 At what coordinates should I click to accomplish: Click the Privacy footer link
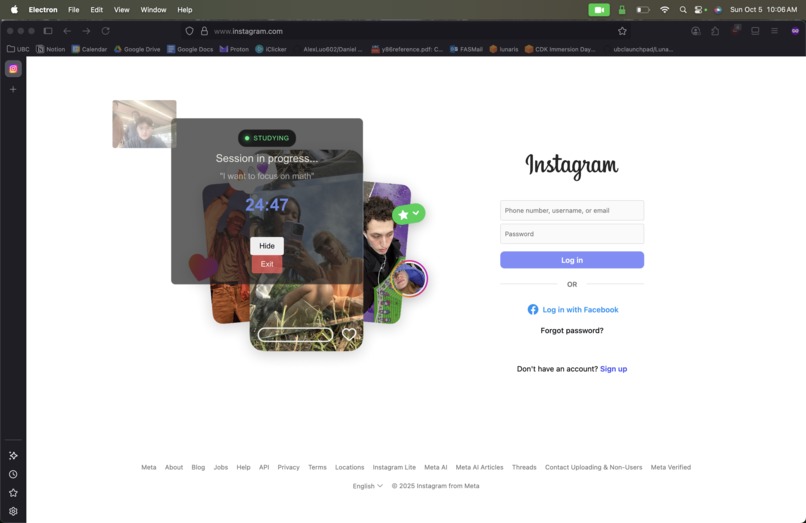click(288, 467)
